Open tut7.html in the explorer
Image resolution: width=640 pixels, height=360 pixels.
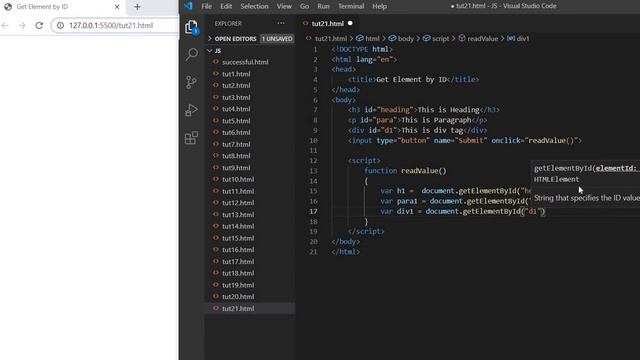tap(236, 144)
